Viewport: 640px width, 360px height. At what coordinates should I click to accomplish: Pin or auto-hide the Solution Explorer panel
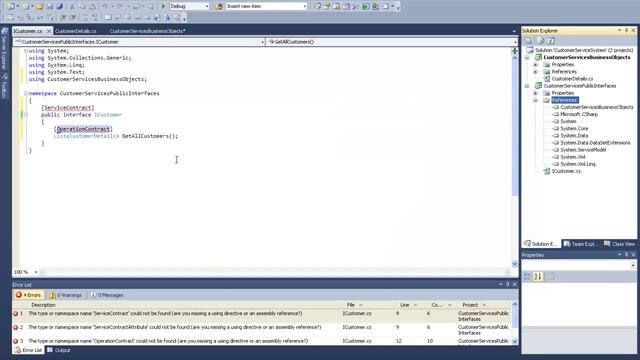point(626,30)
